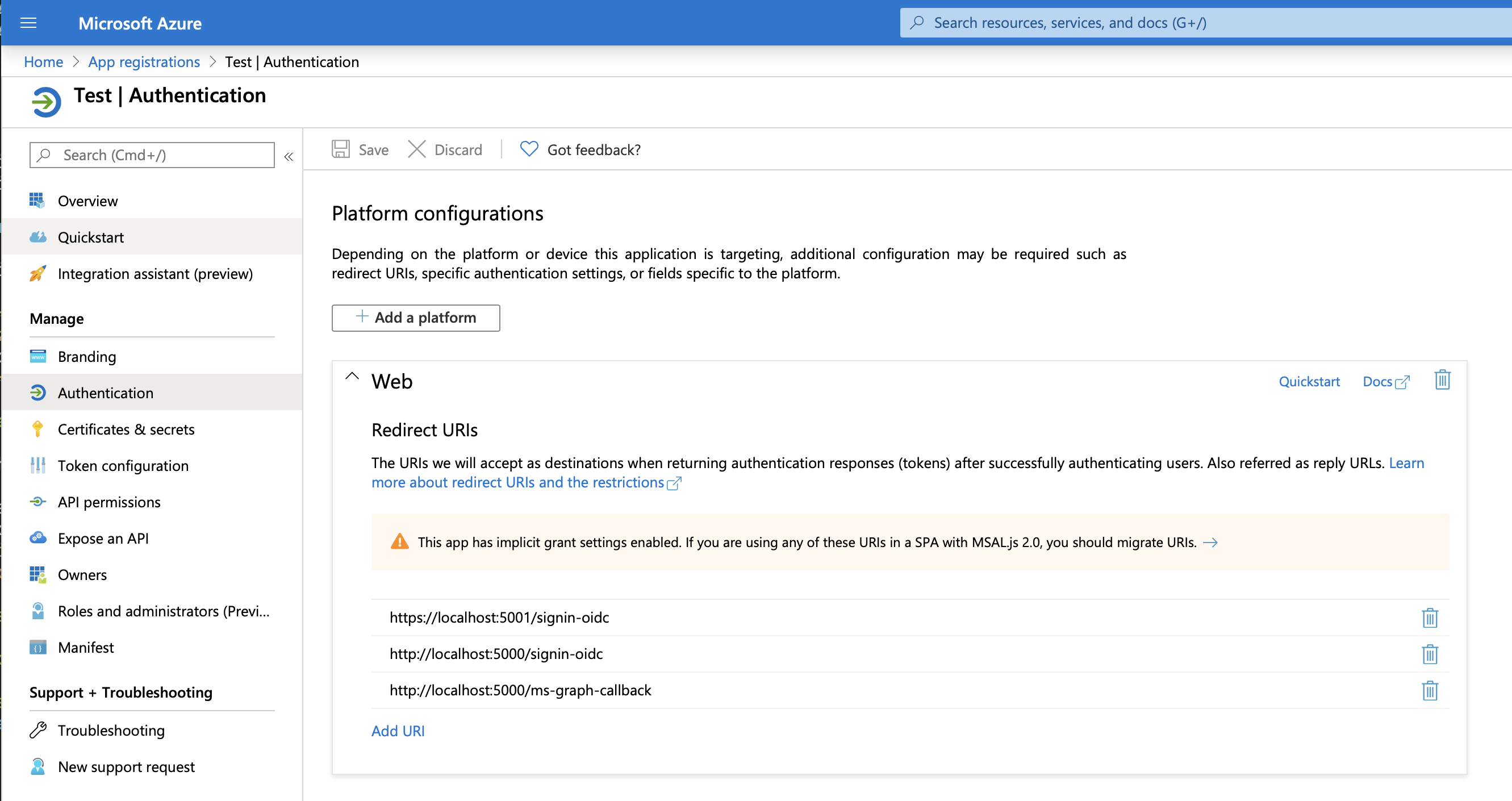Delete the Web platform trash icon

click(x=1442, y=380)
